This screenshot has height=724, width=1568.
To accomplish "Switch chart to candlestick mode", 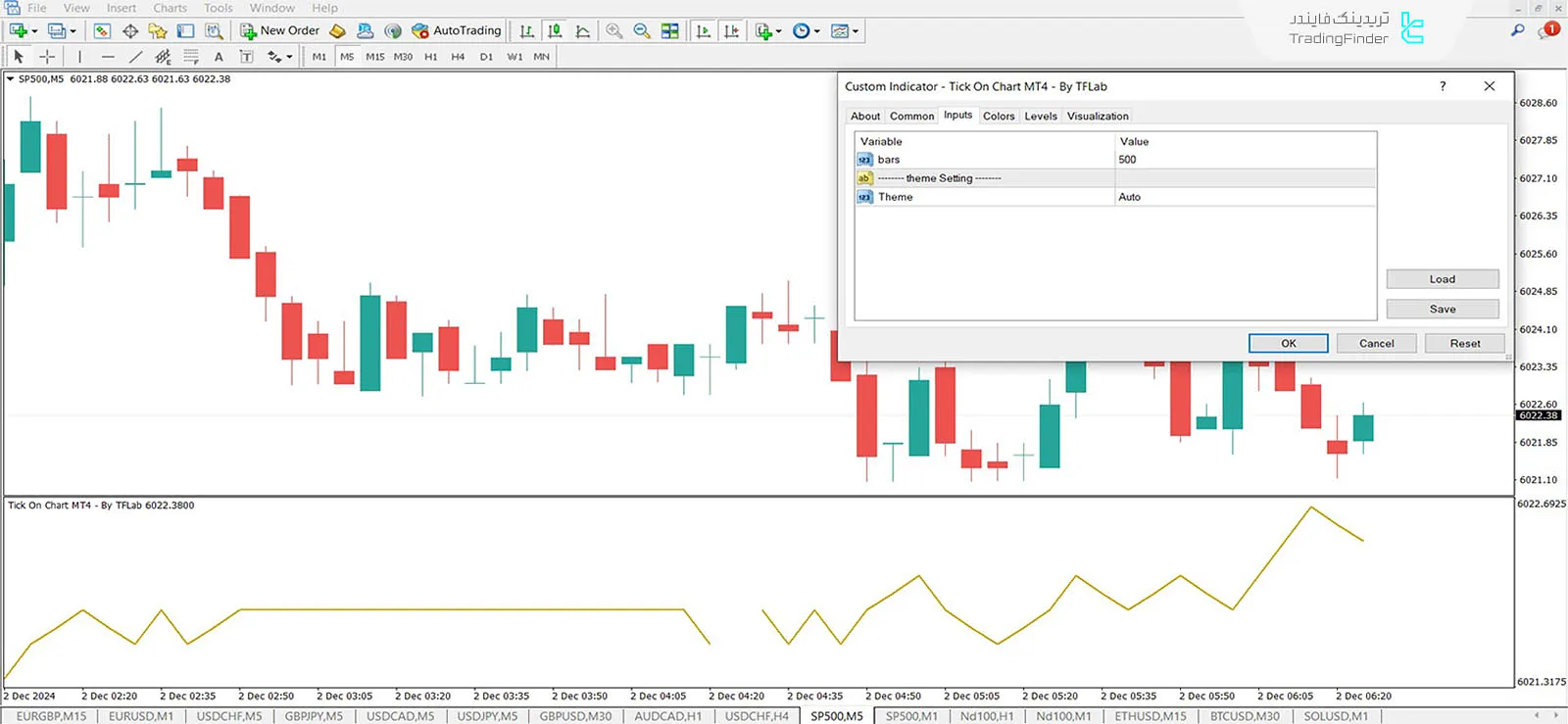I will (x=555, y=31).
